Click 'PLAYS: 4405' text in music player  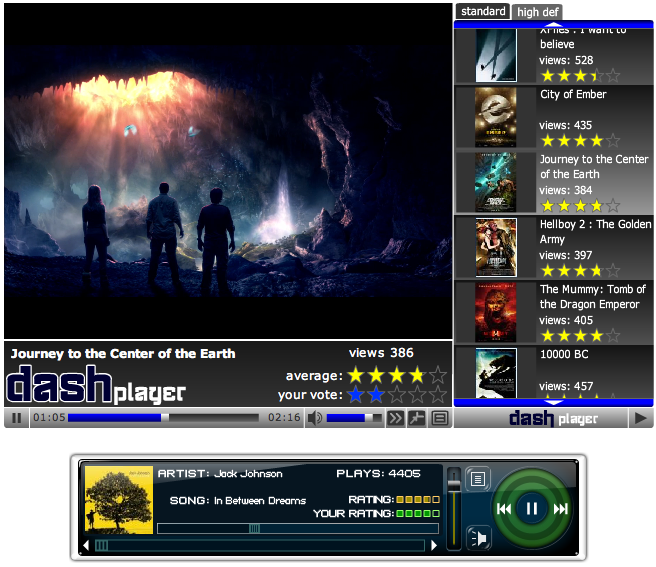[378, 474]
